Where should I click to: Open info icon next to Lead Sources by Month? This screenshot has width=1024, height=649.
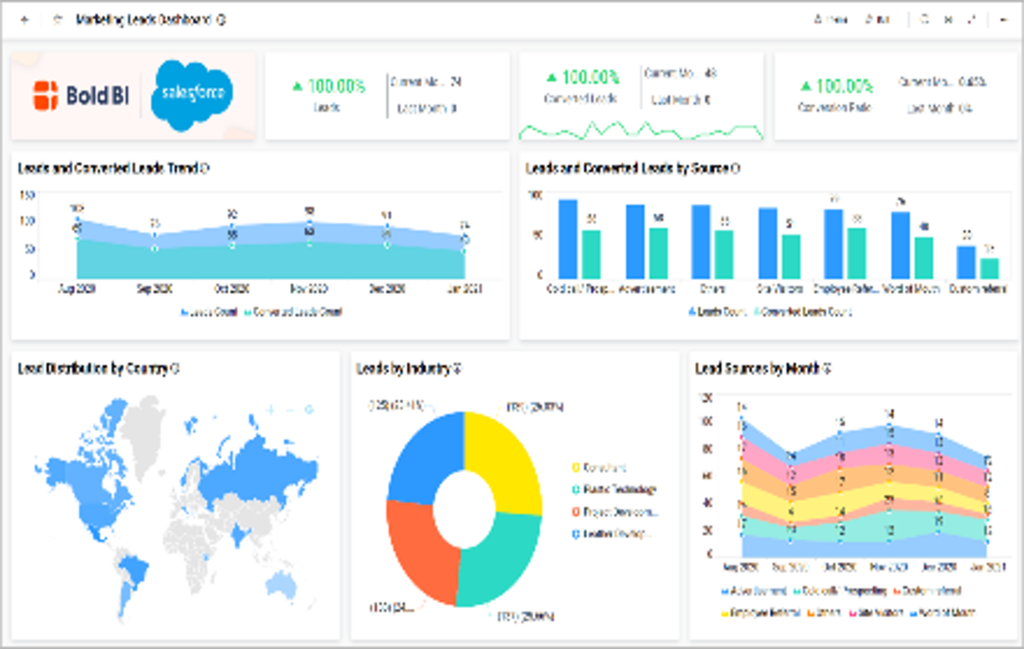click(827, 369)
